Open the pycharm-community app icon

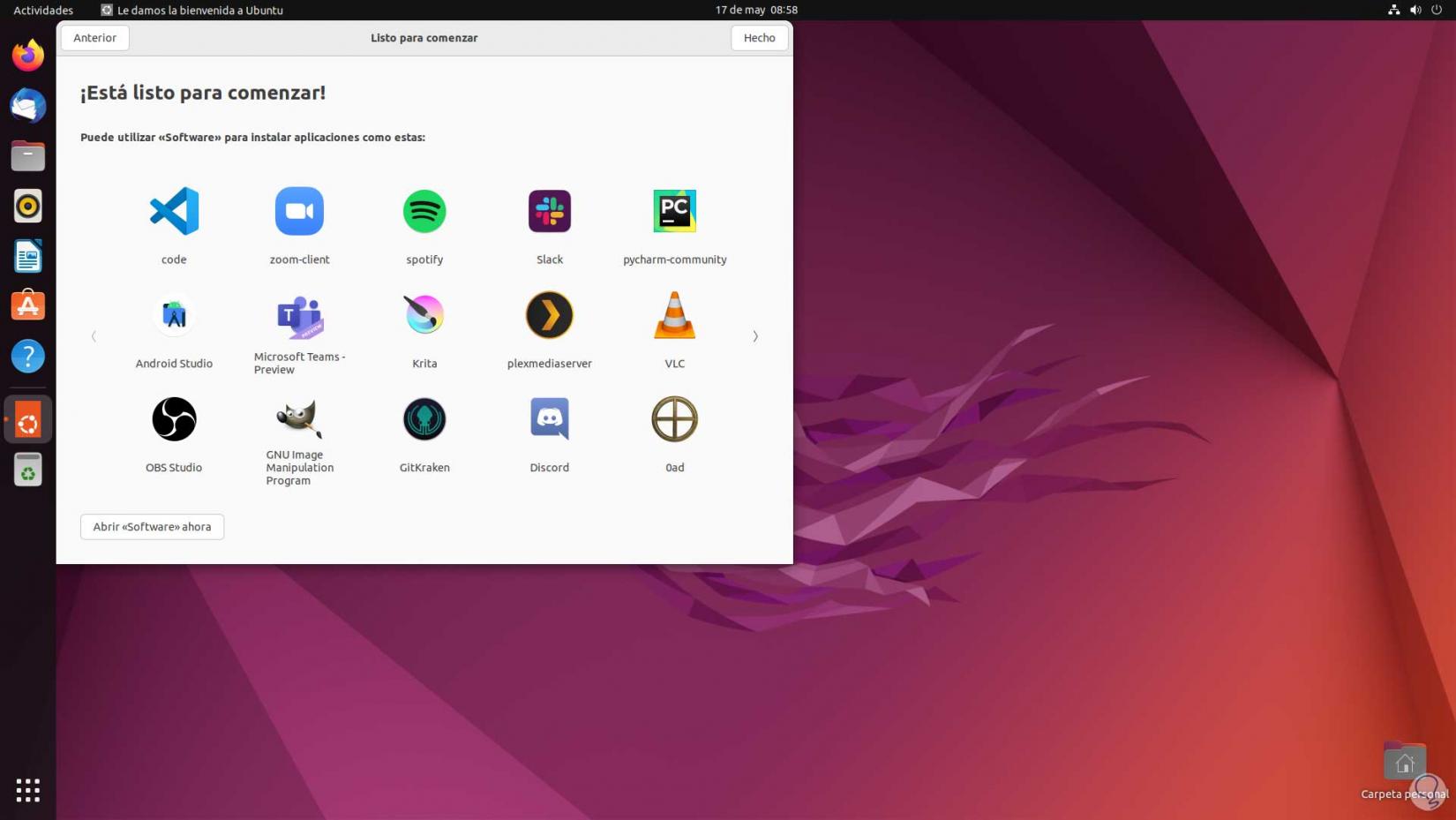[675, 211]
